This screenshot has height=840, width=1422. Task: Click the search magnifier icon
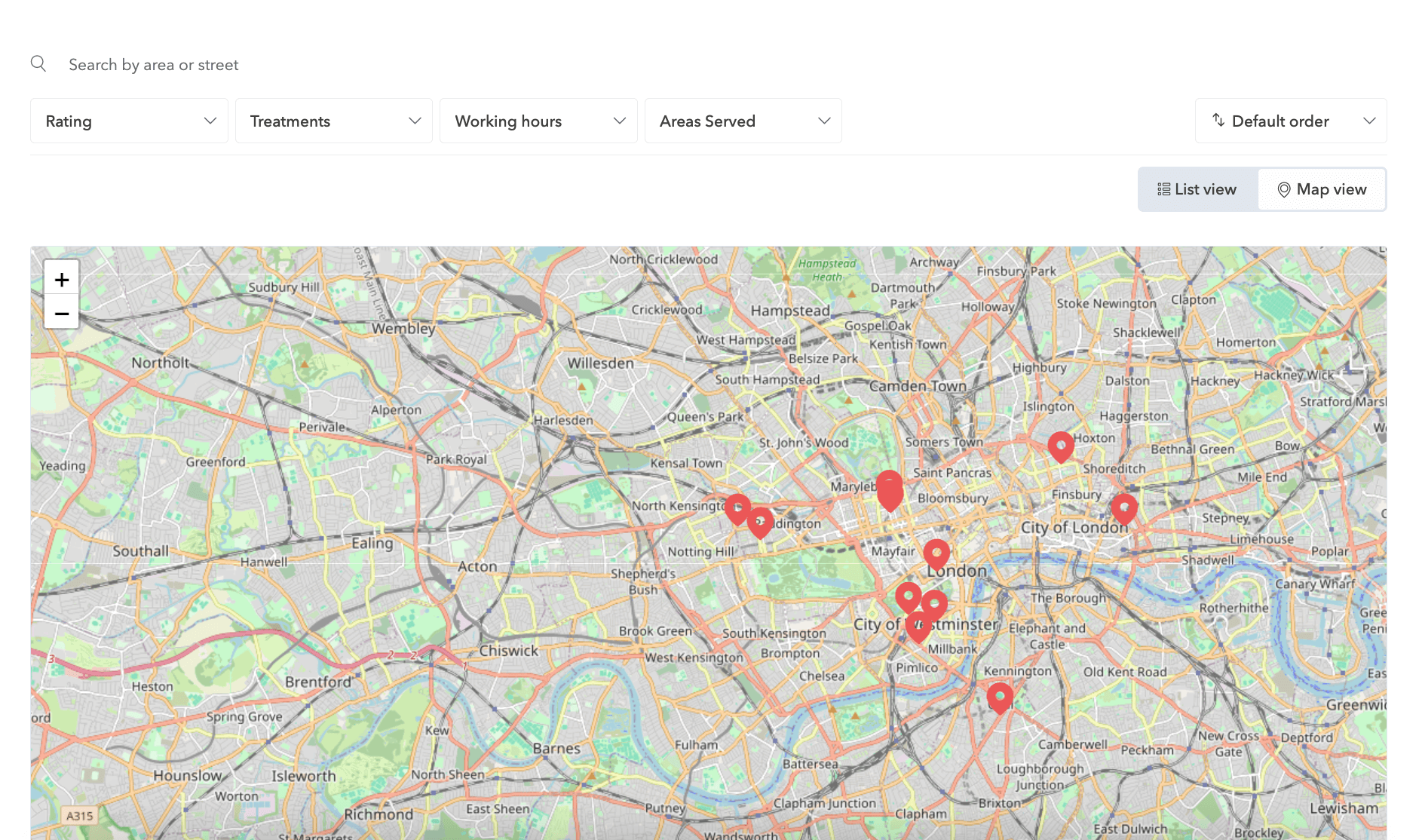[x=38, y=64]
